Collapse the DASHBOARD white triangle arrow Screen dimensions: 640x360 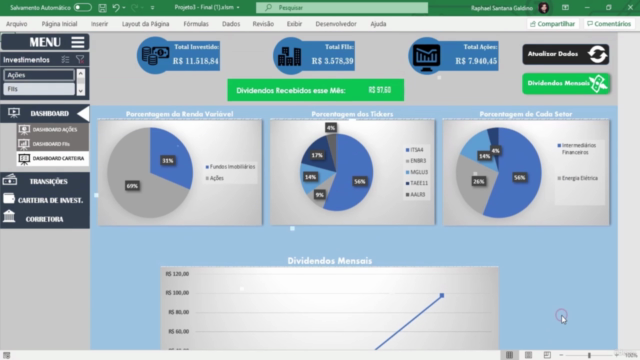[83, 113]
